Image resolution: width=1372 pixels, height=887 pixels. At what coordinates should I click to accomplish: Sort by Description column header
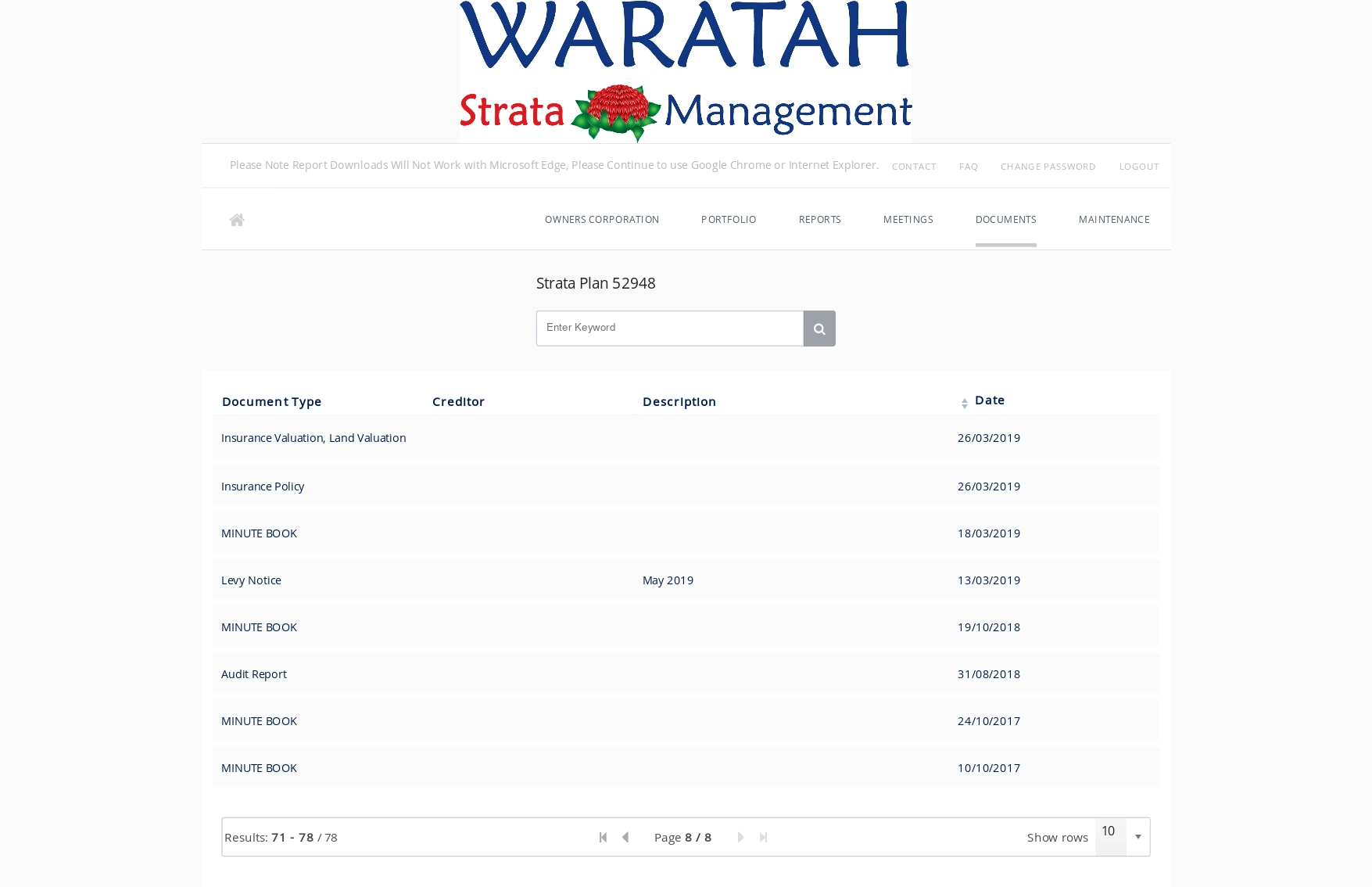click(679, 401)
